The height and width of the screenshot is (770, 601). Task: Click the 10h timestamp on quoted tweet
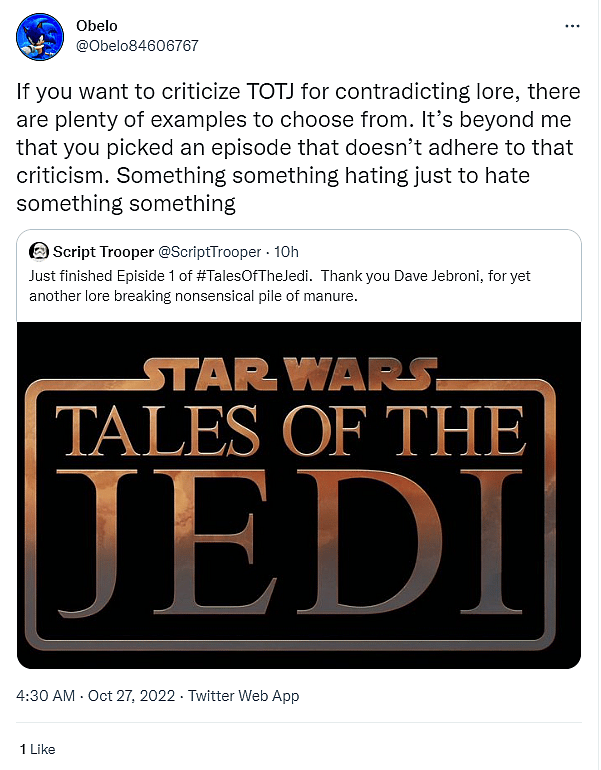[x=287, y=251]
